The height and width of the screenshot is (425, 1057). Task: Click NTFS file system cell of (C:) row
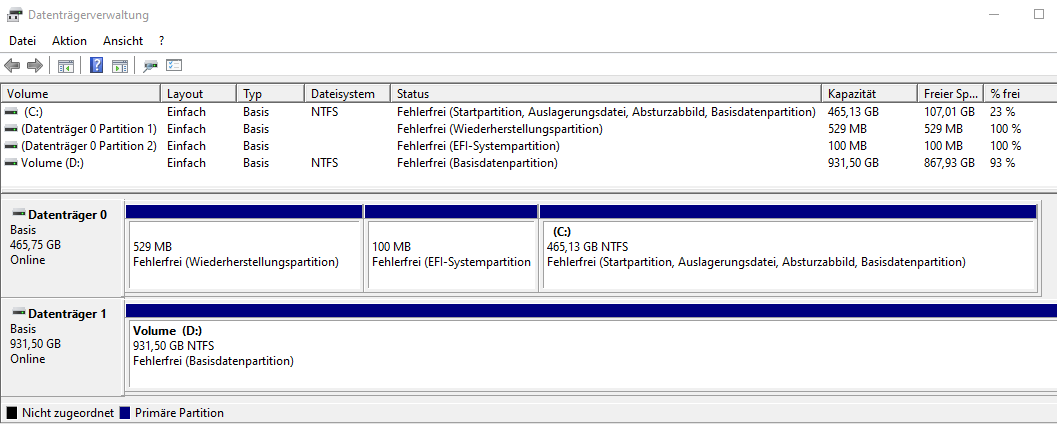point(324,111)
